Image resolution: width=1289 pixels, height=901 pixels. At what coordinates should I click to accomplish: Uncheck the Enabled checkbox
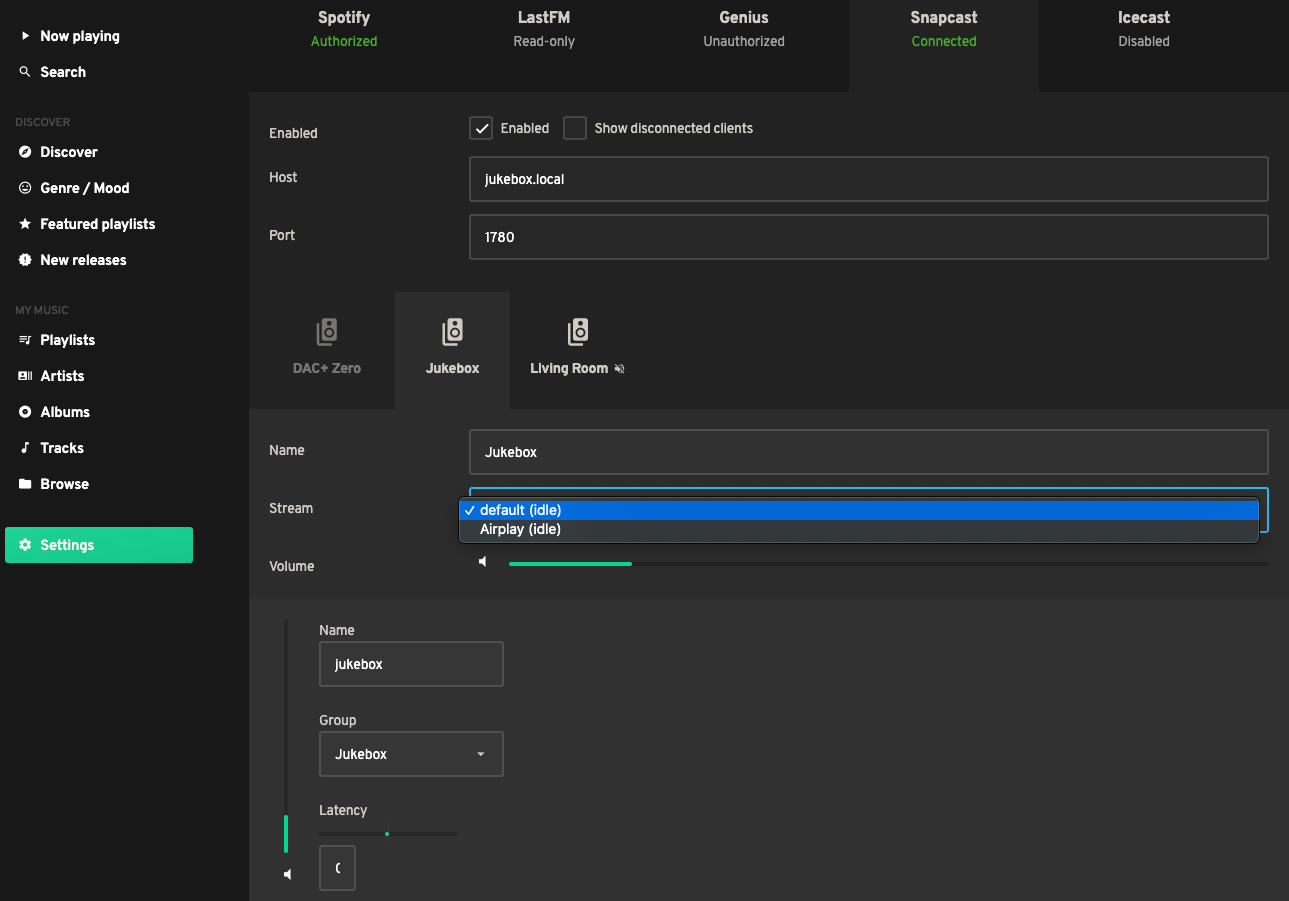point(481,128)
